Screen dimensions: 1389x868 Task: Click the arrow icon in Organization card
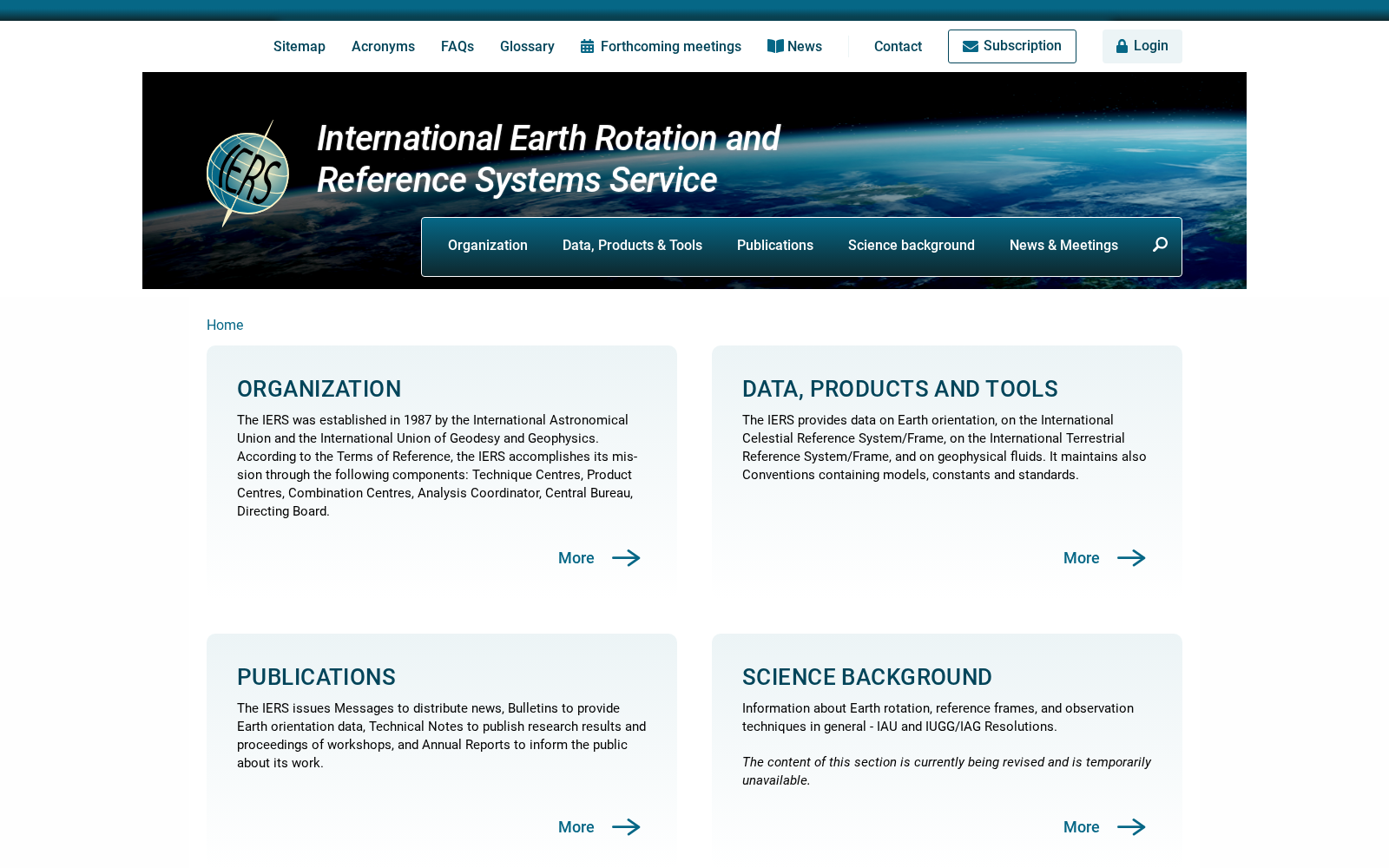coord(626,558)
